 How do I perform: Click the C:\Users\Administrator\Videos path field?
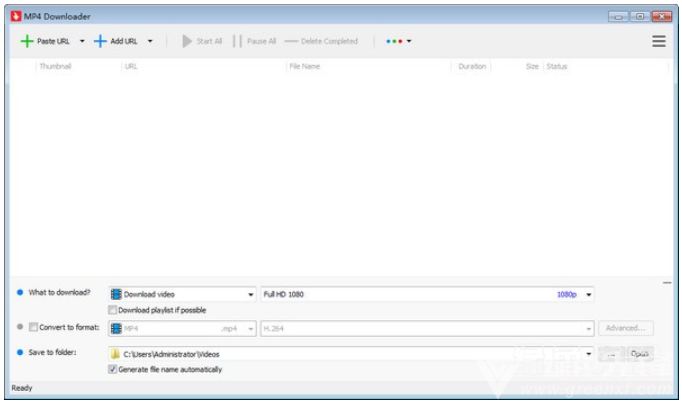coord(351,354)
